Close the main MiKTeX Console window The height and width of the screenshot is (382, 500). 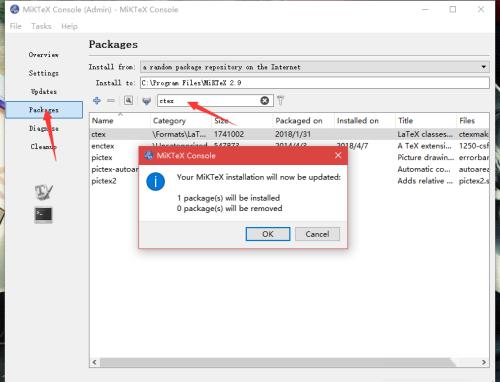point(481,9)
